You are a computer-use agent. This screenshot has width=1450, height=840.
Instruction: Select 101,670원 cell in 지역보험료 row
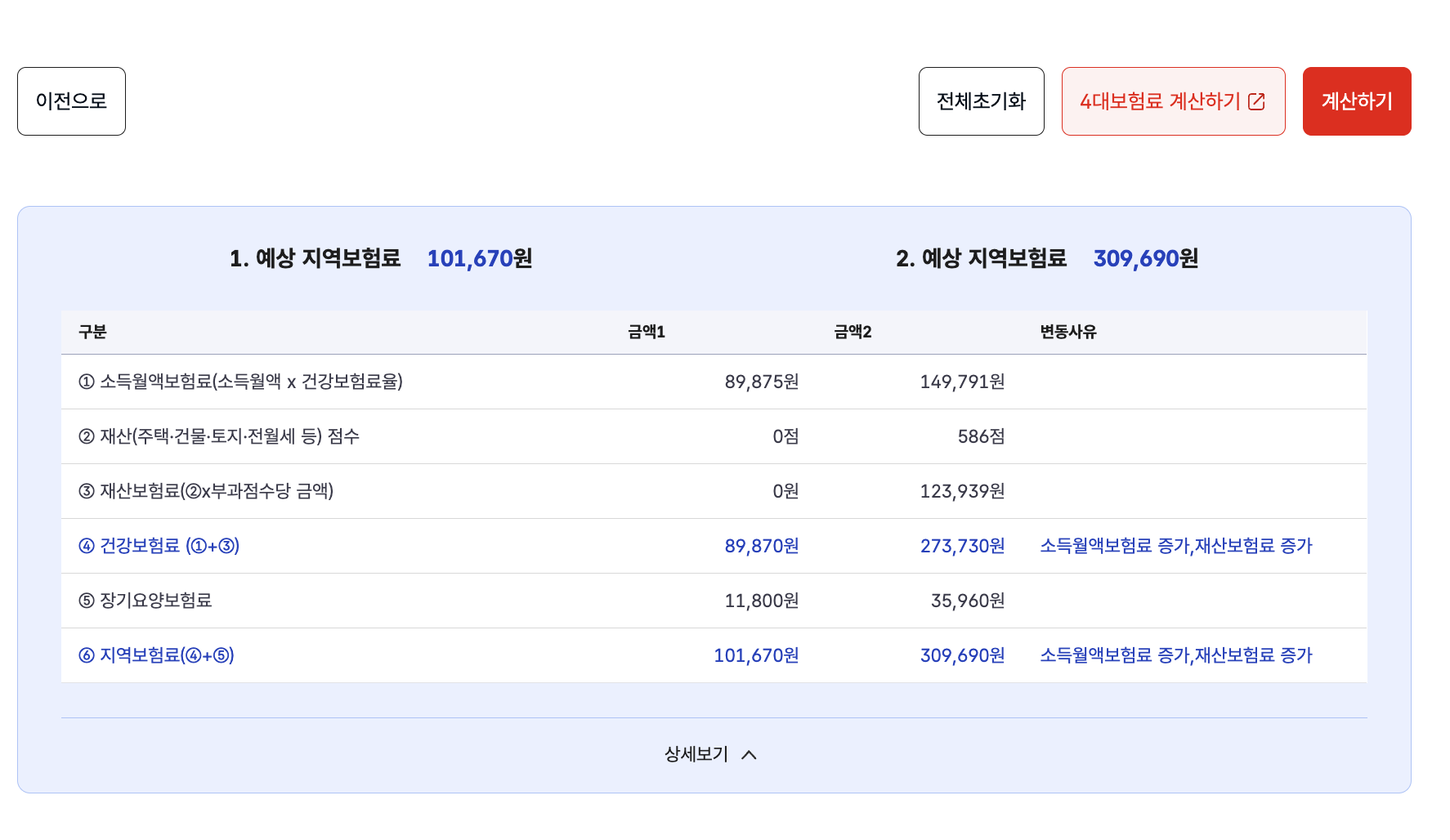(756, 655)
